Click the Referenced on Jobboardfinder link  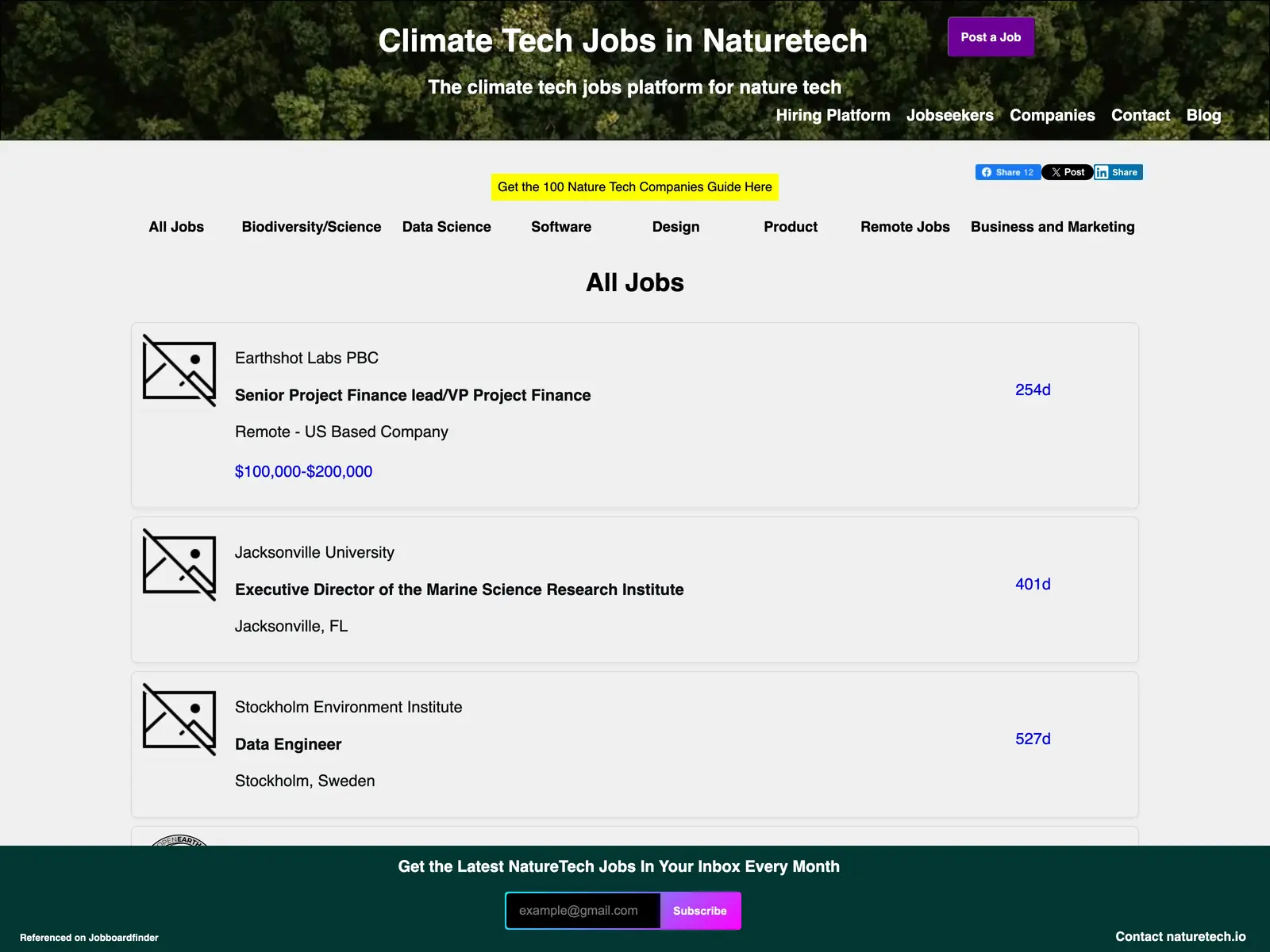pyautogui.click(x=89, y=938)
